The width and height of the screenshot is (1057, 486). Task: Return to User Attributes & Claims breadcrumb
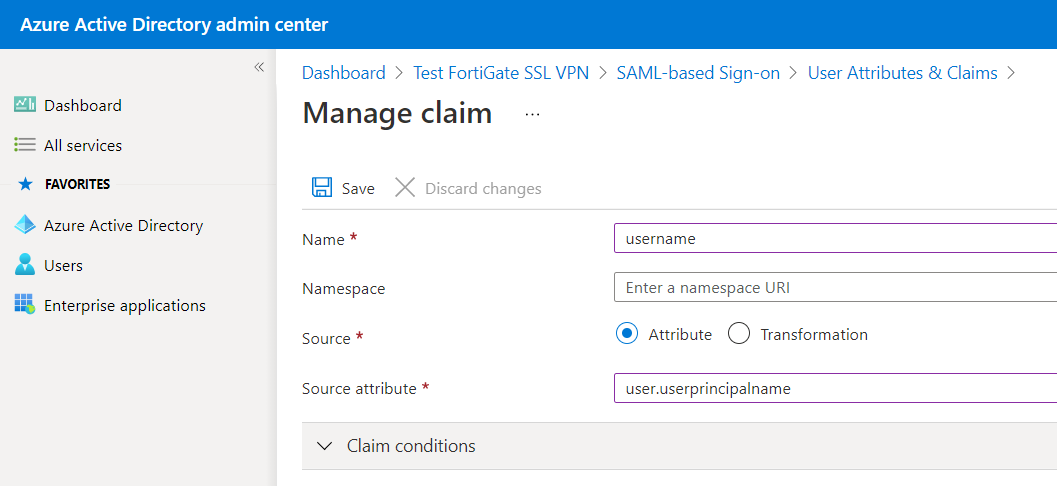click(x=902, y=73)
